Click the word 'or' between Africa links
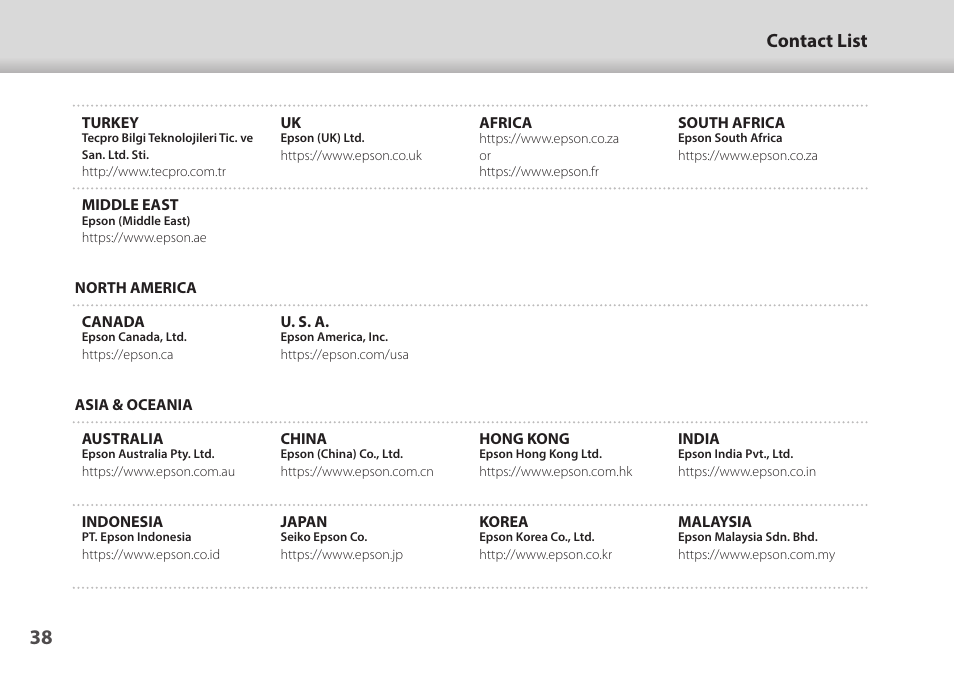 (485, 156)
